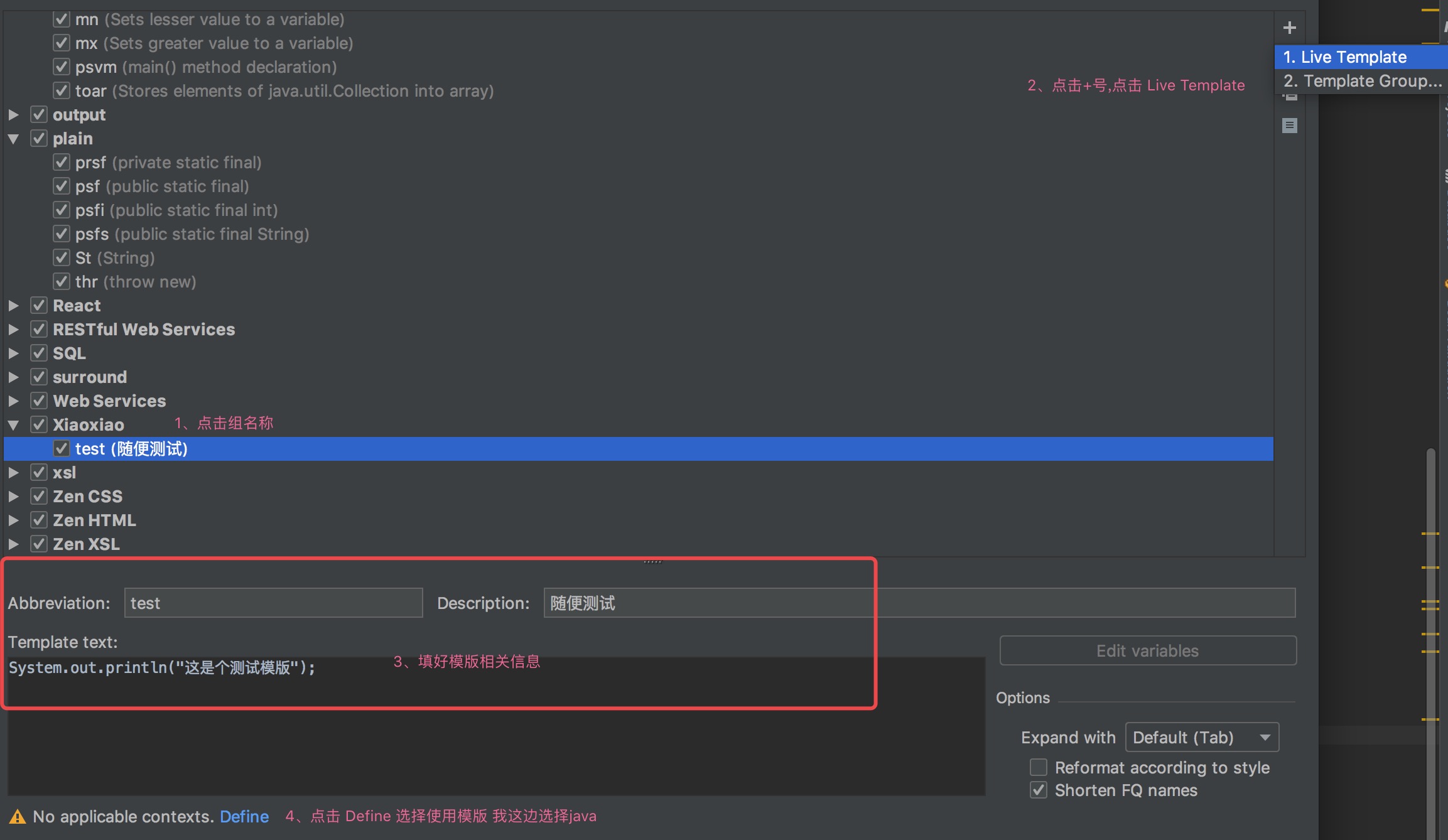Toggle the thr template checkbox
The image size is (1448, 840).
coord(61,282)
